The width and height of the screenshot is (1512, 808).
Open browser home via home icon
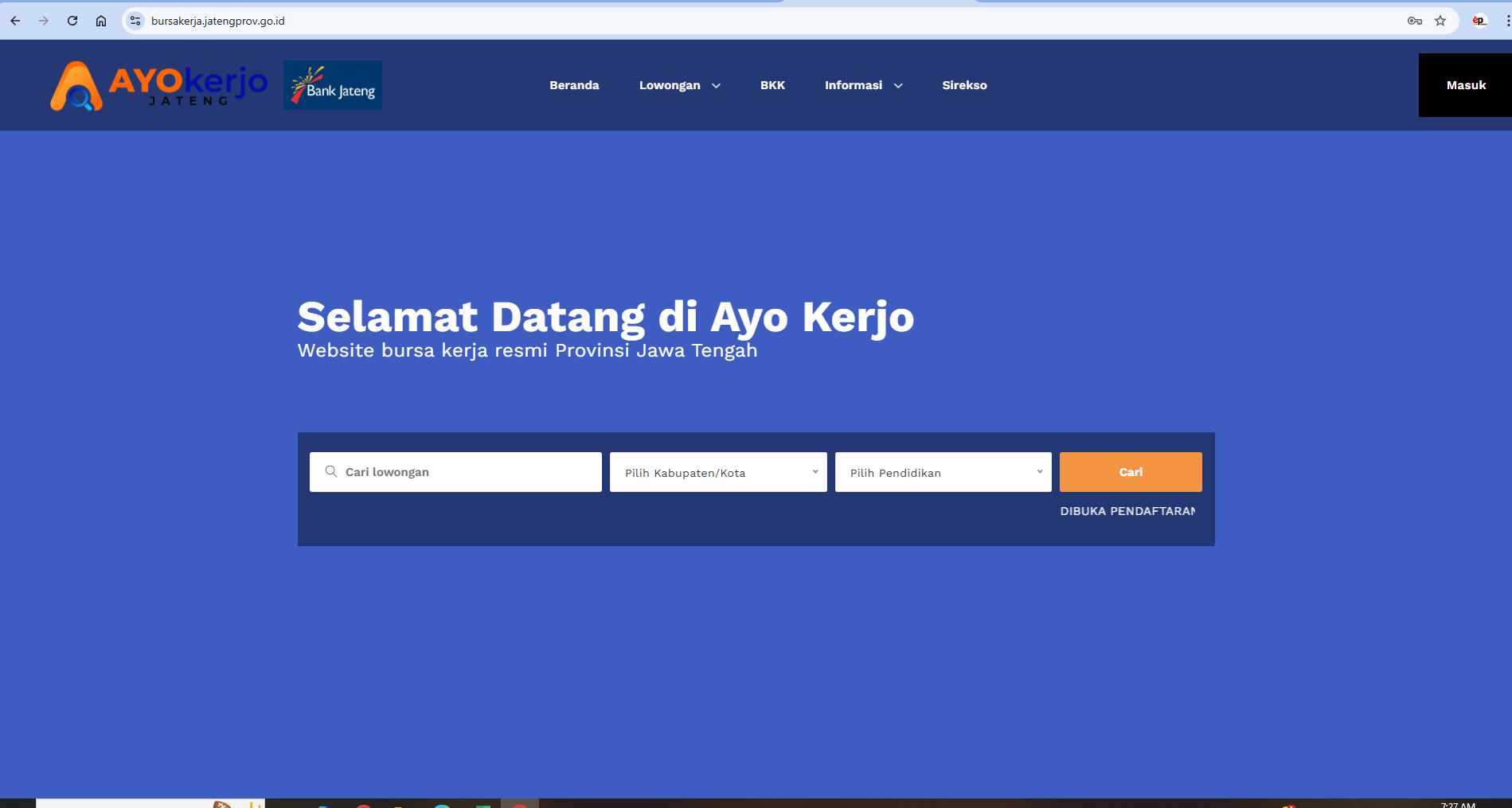coord(101,21)
